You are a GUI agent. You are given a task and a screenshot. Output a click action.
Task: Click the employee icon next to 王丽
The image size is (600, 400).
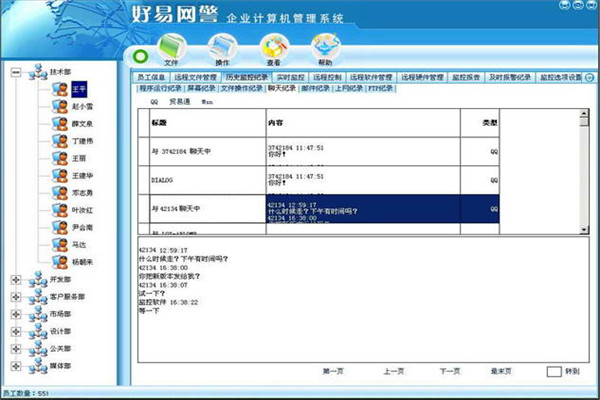(x=60, y=158)
